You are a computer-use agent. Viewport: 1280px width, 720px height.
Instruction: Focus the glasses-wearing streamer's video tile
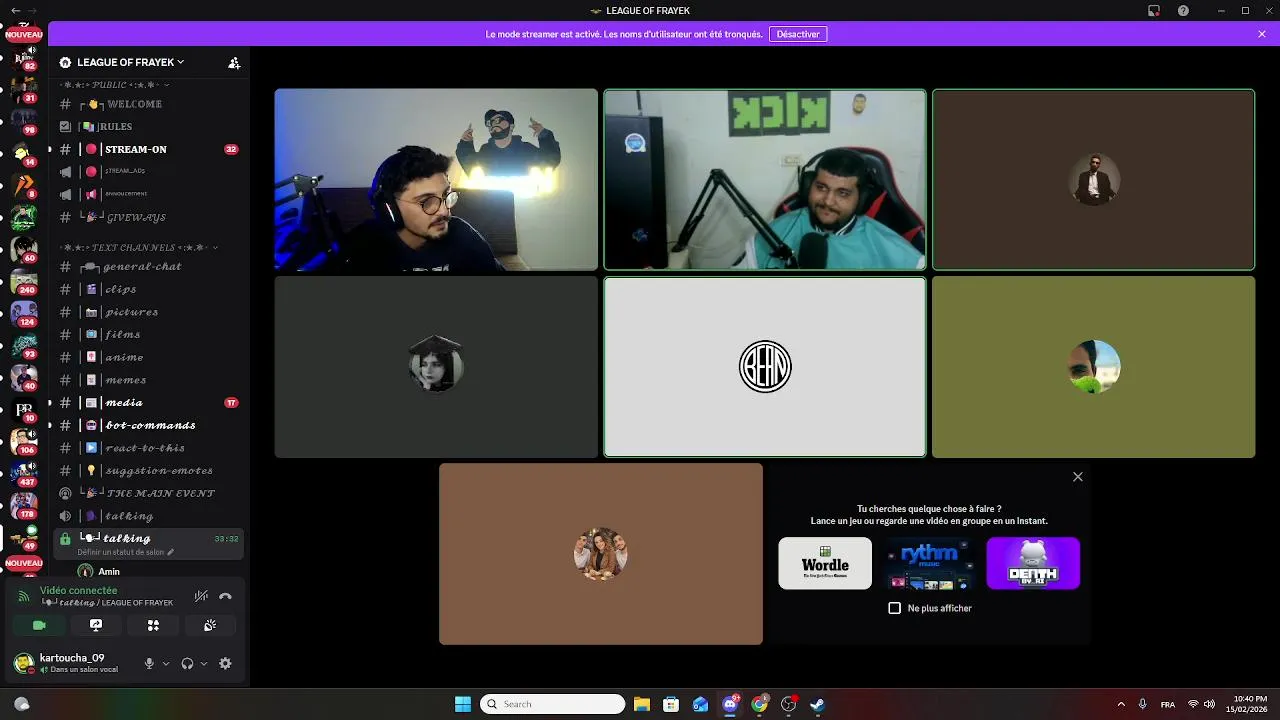436,180
